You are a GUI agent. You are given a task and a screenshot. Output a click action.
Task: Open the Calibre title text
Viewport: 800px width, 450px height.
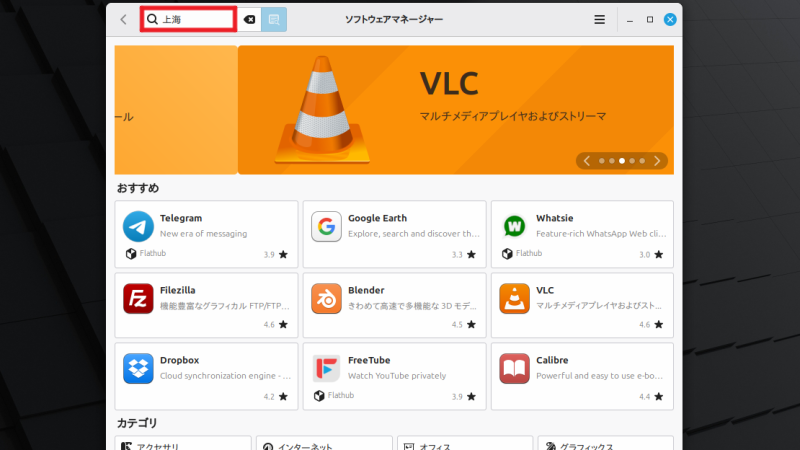(x=552, y=360)
